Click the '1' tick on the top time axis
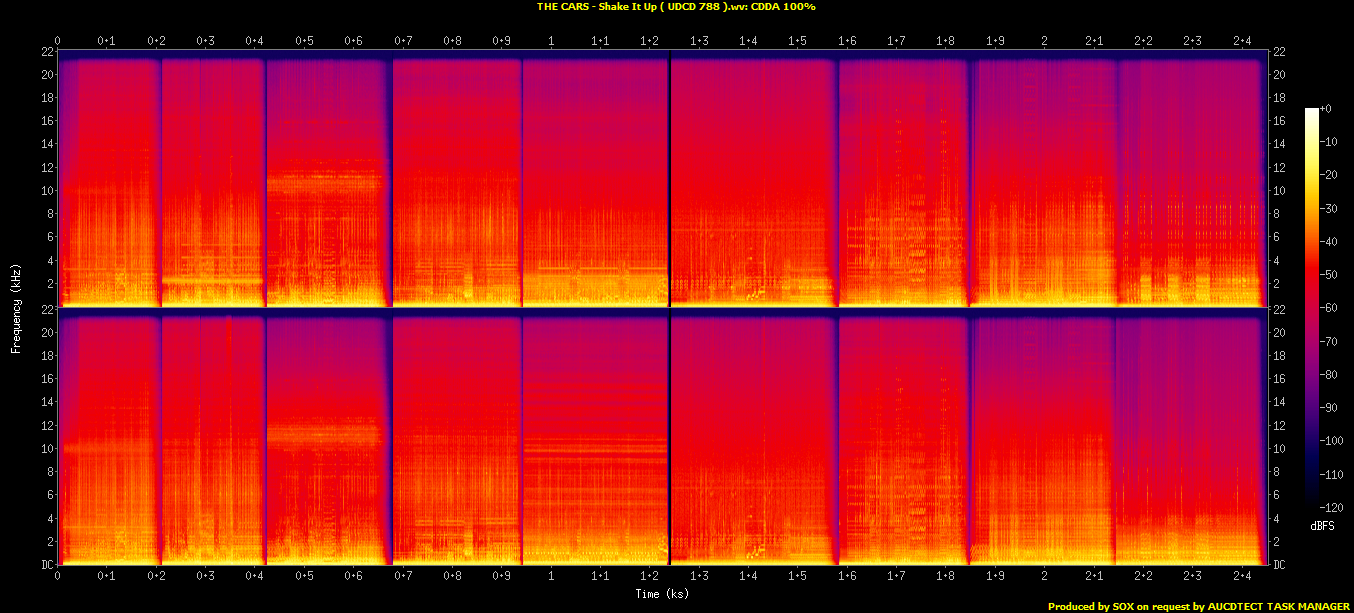Screen dimensions: 1354x613 coord(551,41)
